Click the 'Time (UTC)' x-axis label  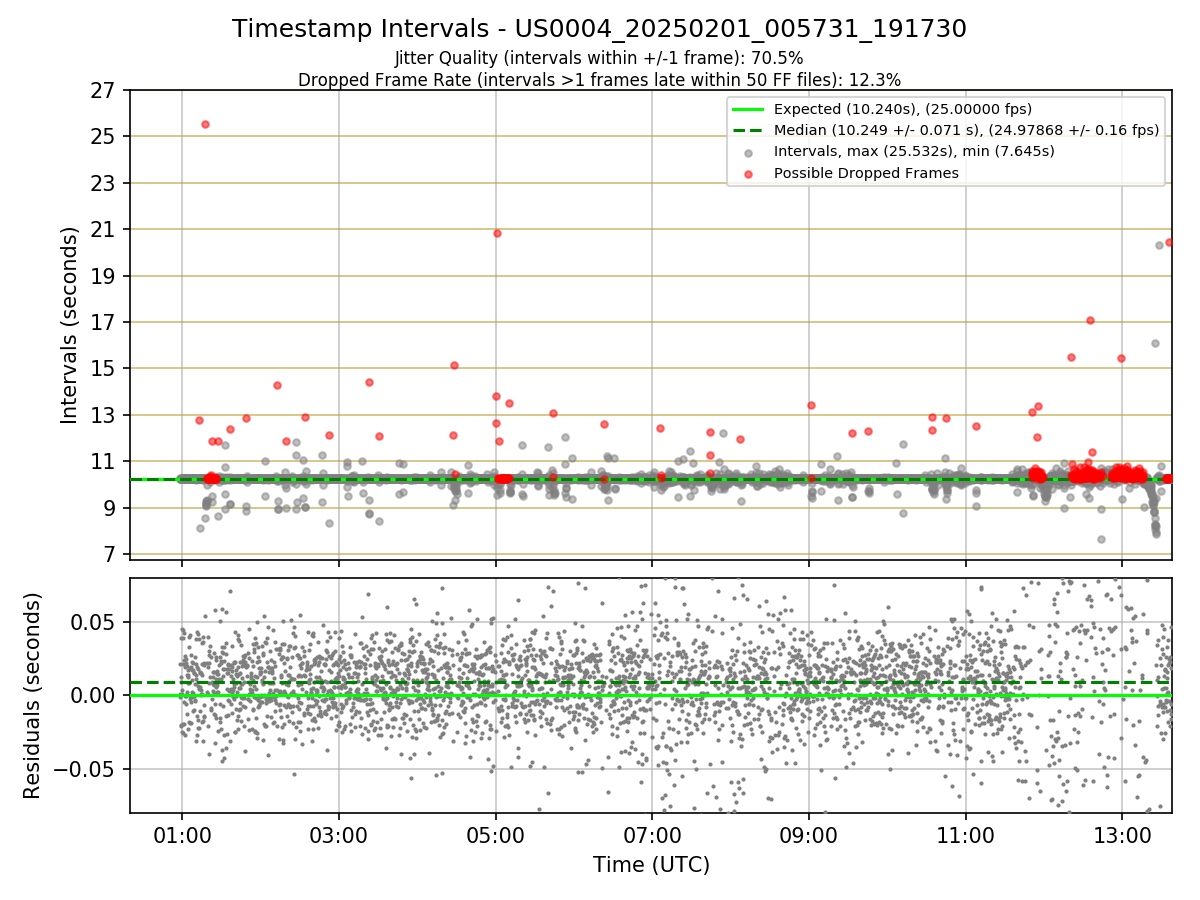[651, 865]
